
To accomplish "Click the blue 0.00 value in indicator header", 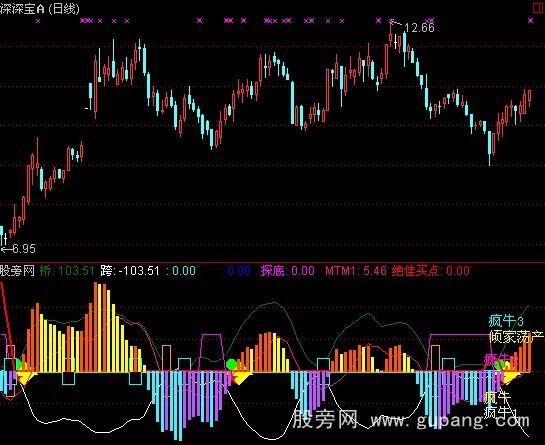I will click(x=239, y=270).
